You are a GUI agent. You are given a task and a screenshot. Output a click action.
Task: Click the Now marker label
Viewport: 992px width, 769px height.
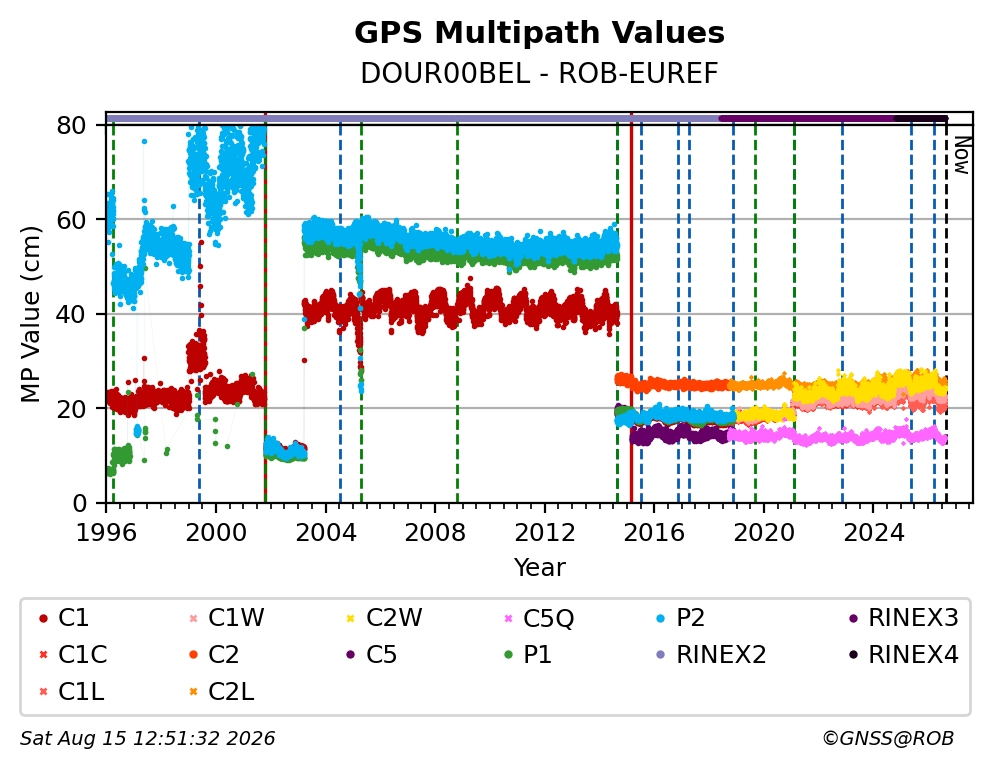coord(962,156)
